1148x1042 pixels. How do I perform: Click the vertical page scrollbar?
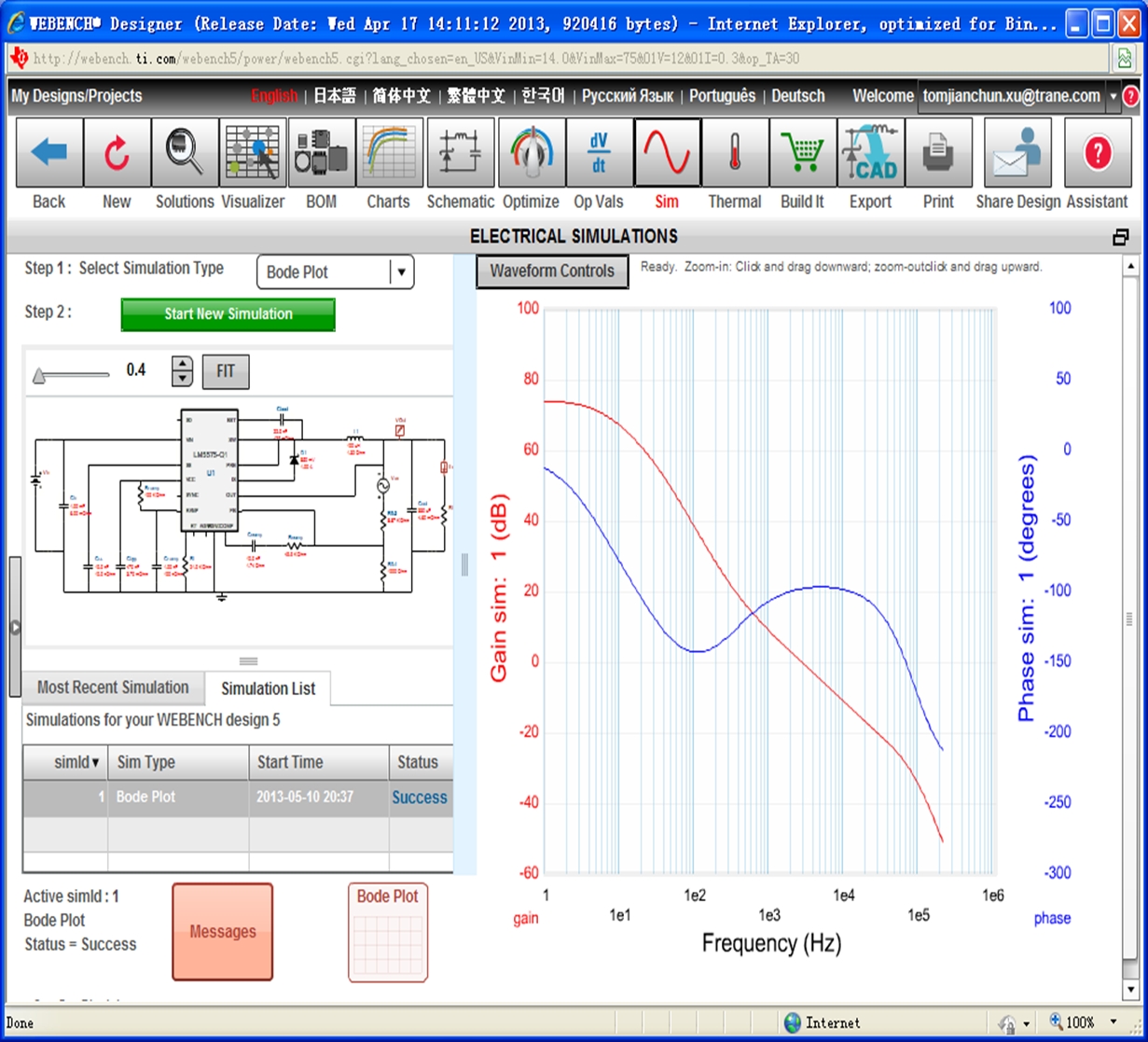(x=1129, y=618)
